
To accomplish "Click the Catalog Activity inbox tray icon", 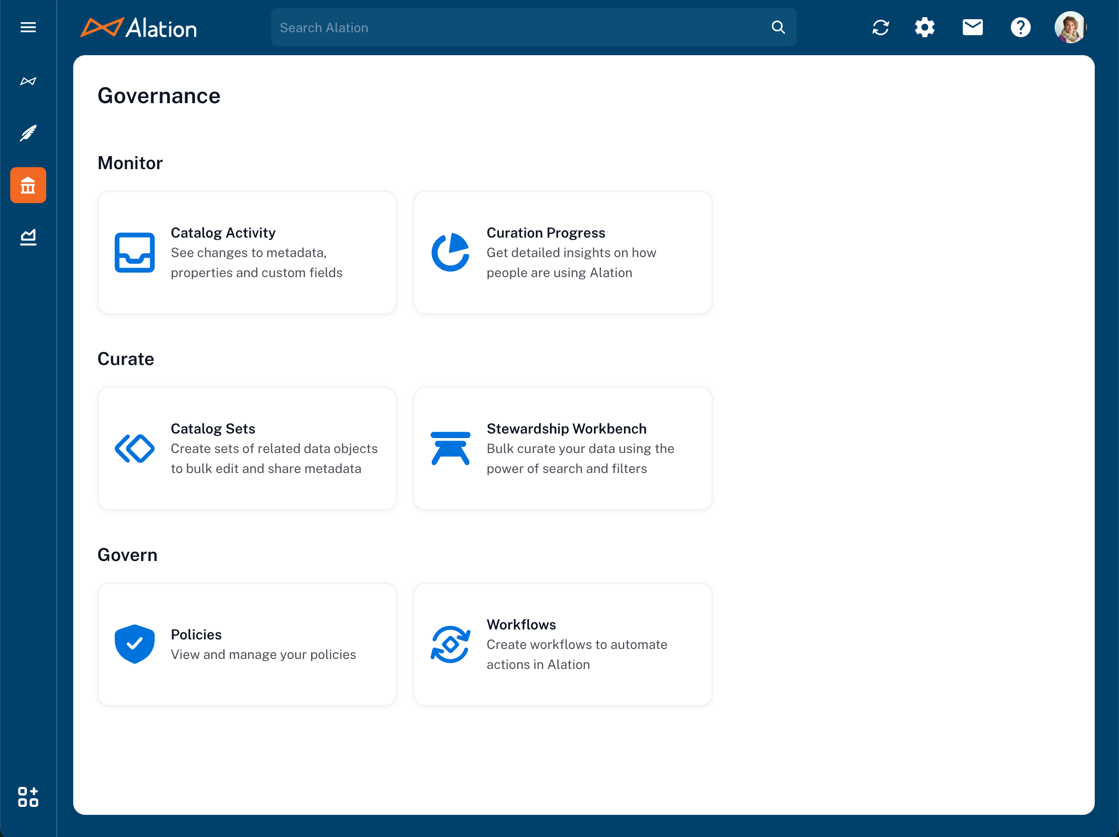I will [135, 253].
